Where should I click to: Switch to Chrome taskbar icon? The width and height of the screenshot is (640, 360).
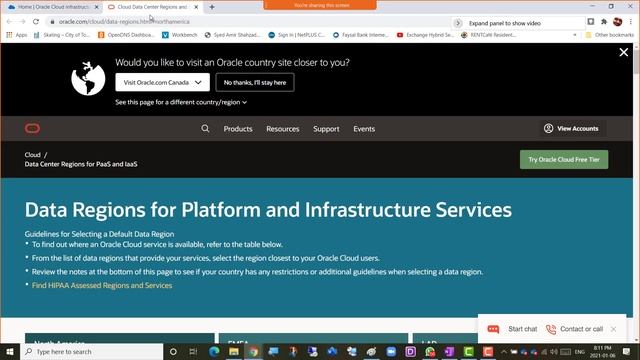pos(253,351)
